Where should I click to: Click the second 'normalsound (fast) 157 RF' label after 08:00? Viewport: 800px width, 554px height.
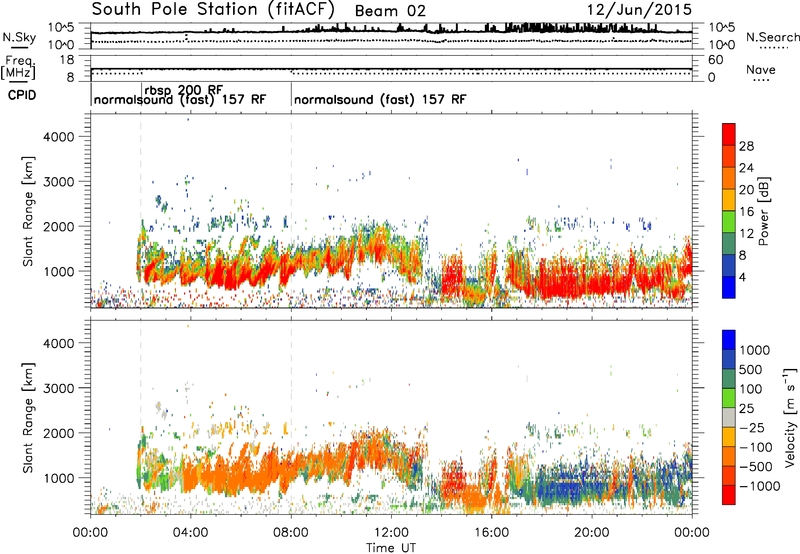point(380,99)
